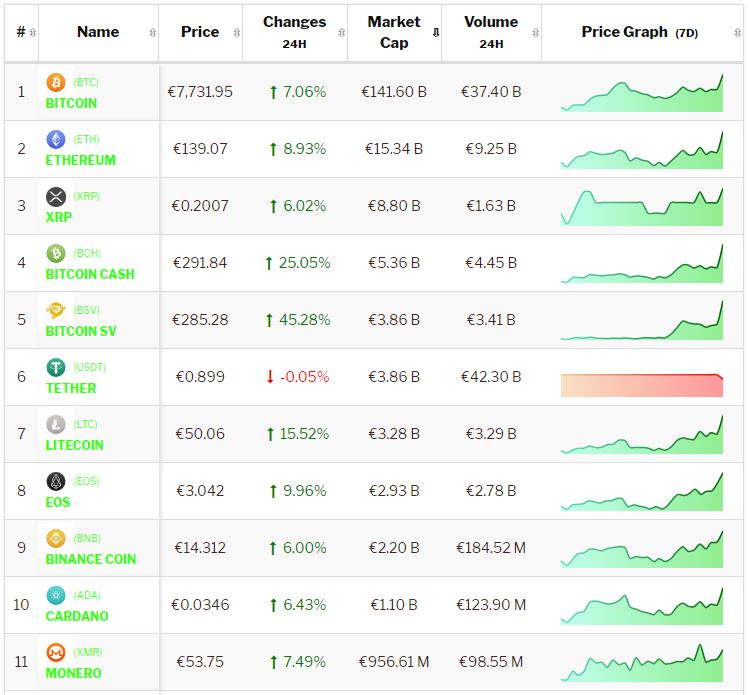Image resolution: width=749 pixels, height=695 pixels.
Task: Sort the table by Name header
Action: pyautogui.click(x=98, y=32)
